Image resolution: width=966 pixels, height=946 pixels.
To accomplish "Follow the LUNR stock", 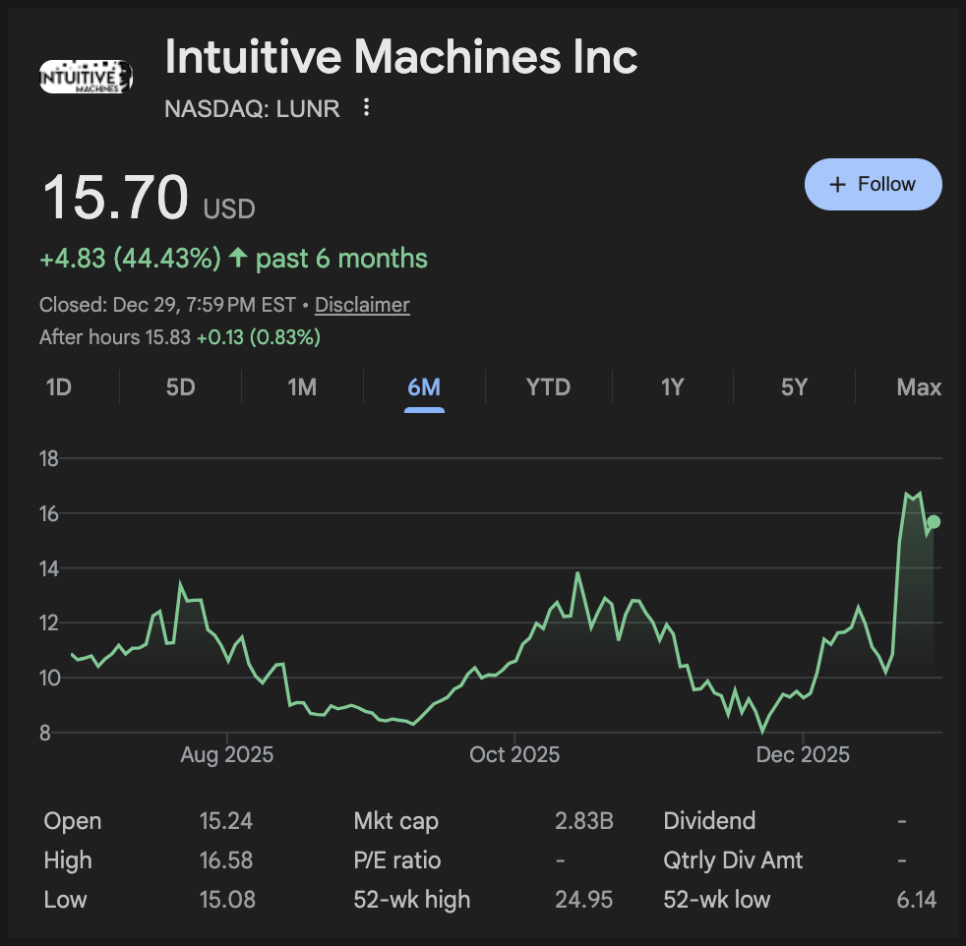I will (872, 184).
